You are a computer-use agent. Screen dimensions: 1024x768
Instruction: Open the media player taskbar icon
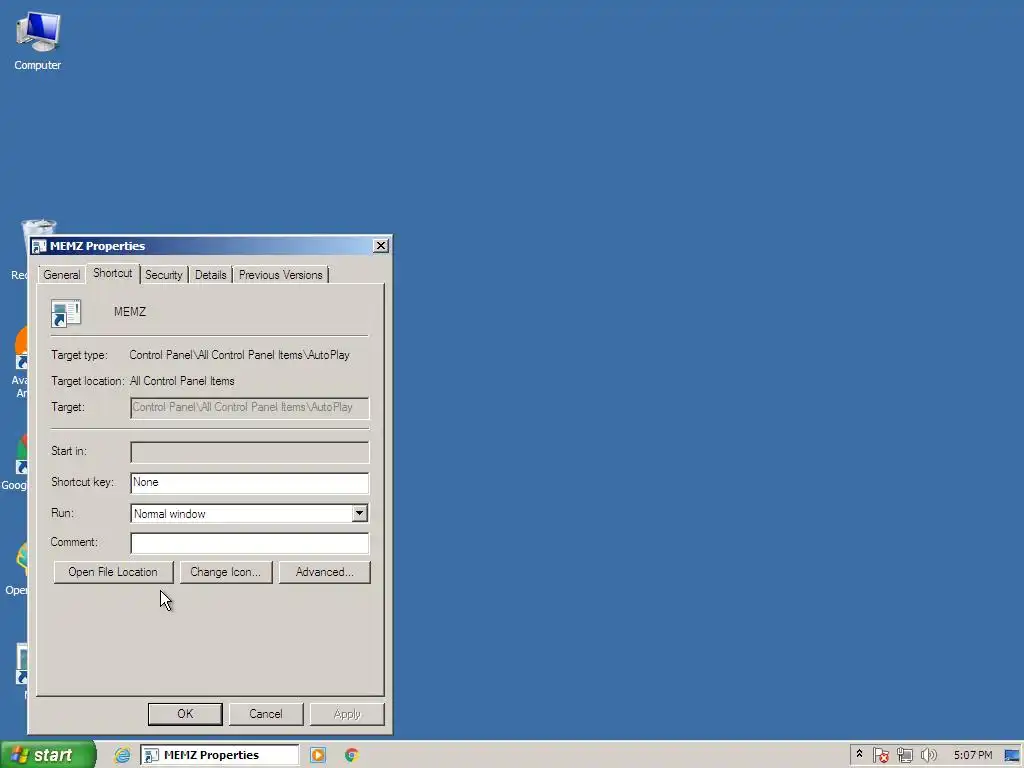[x=317, y=755]
